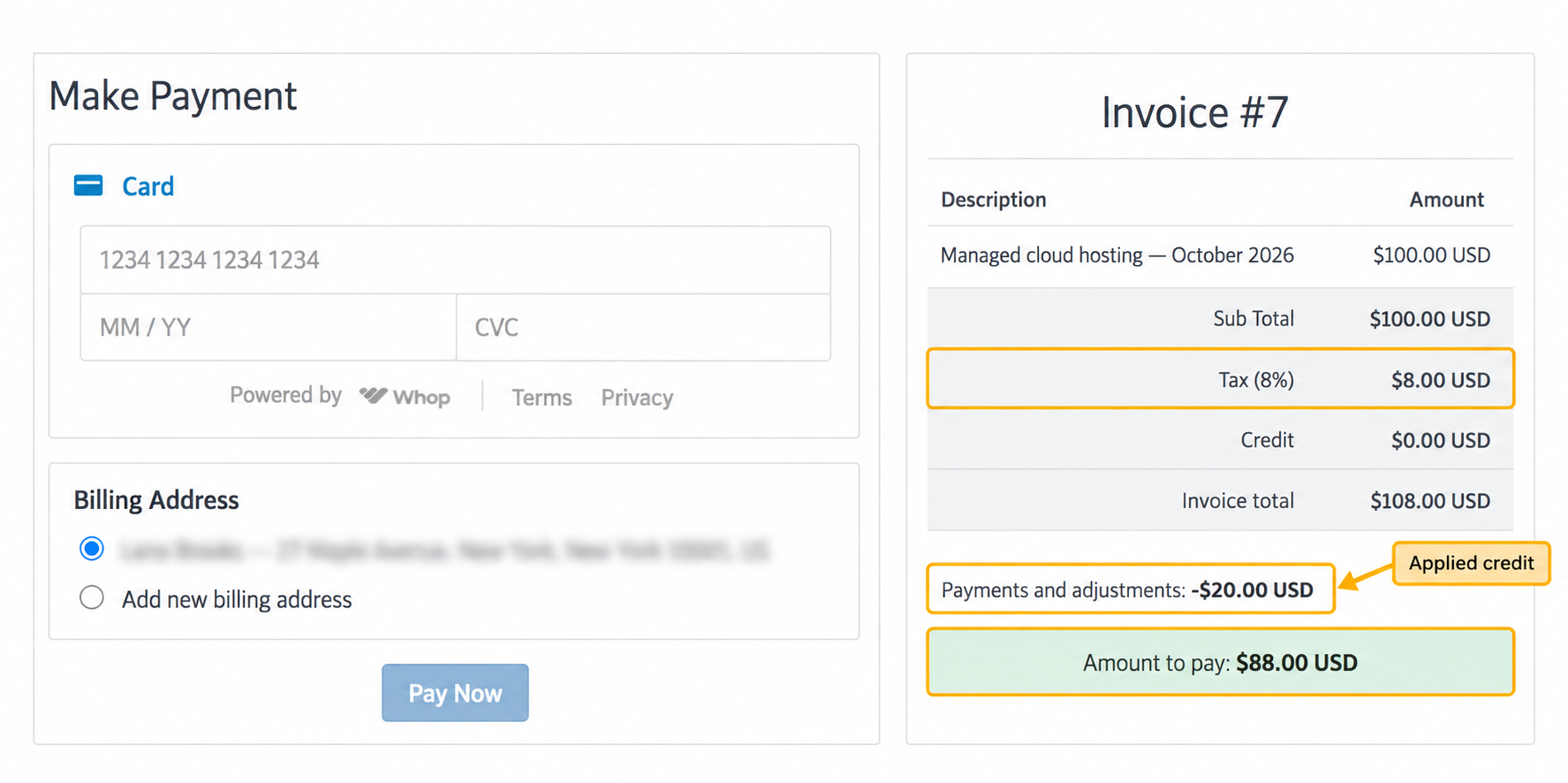Viewport: 1568px width, 783px height.
Task: Click the Amount to pay $88.00 USD text
Action: coord(1220,663)
